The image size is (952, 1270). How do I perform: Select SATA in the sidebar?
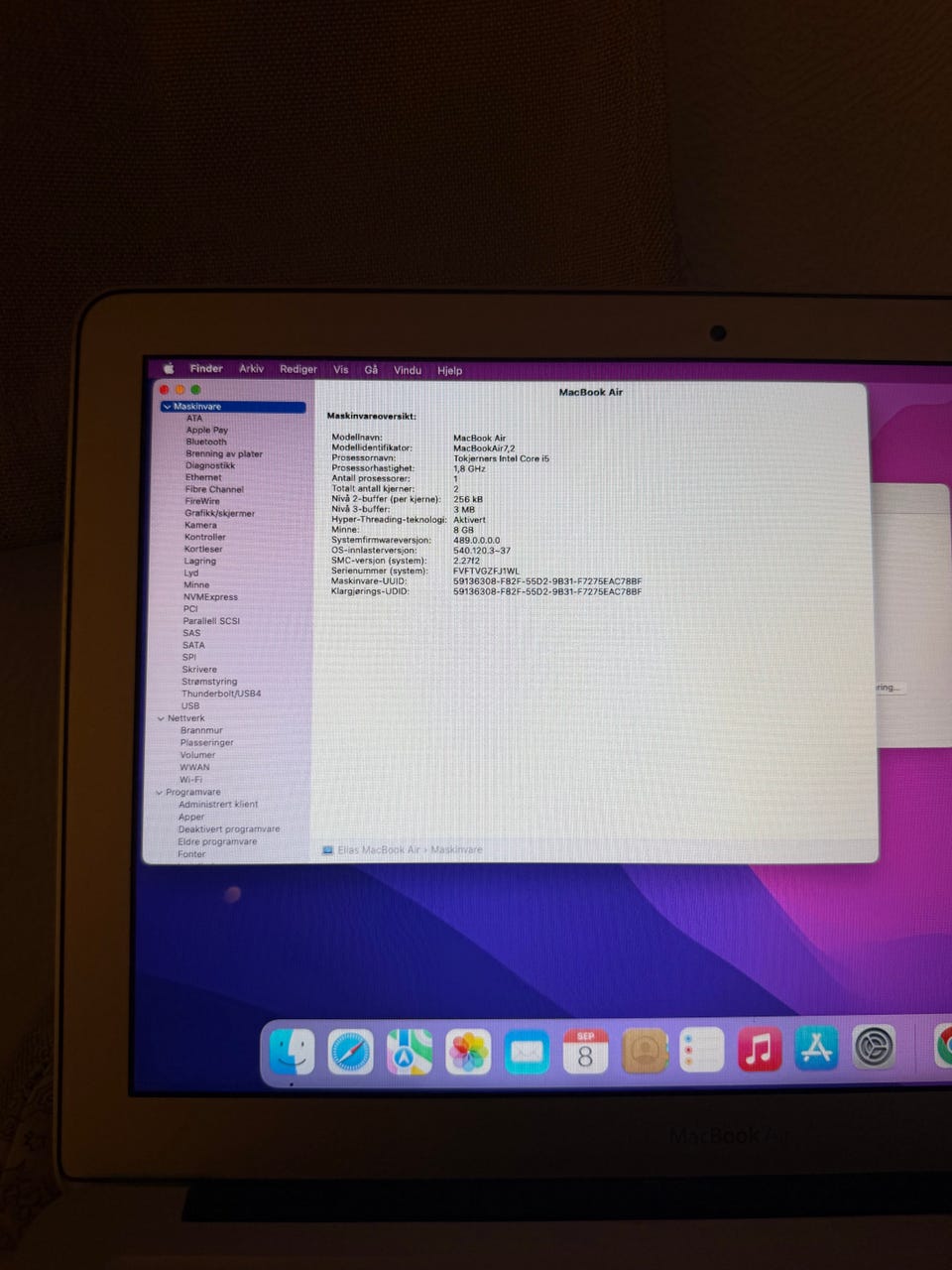(193, 645)
